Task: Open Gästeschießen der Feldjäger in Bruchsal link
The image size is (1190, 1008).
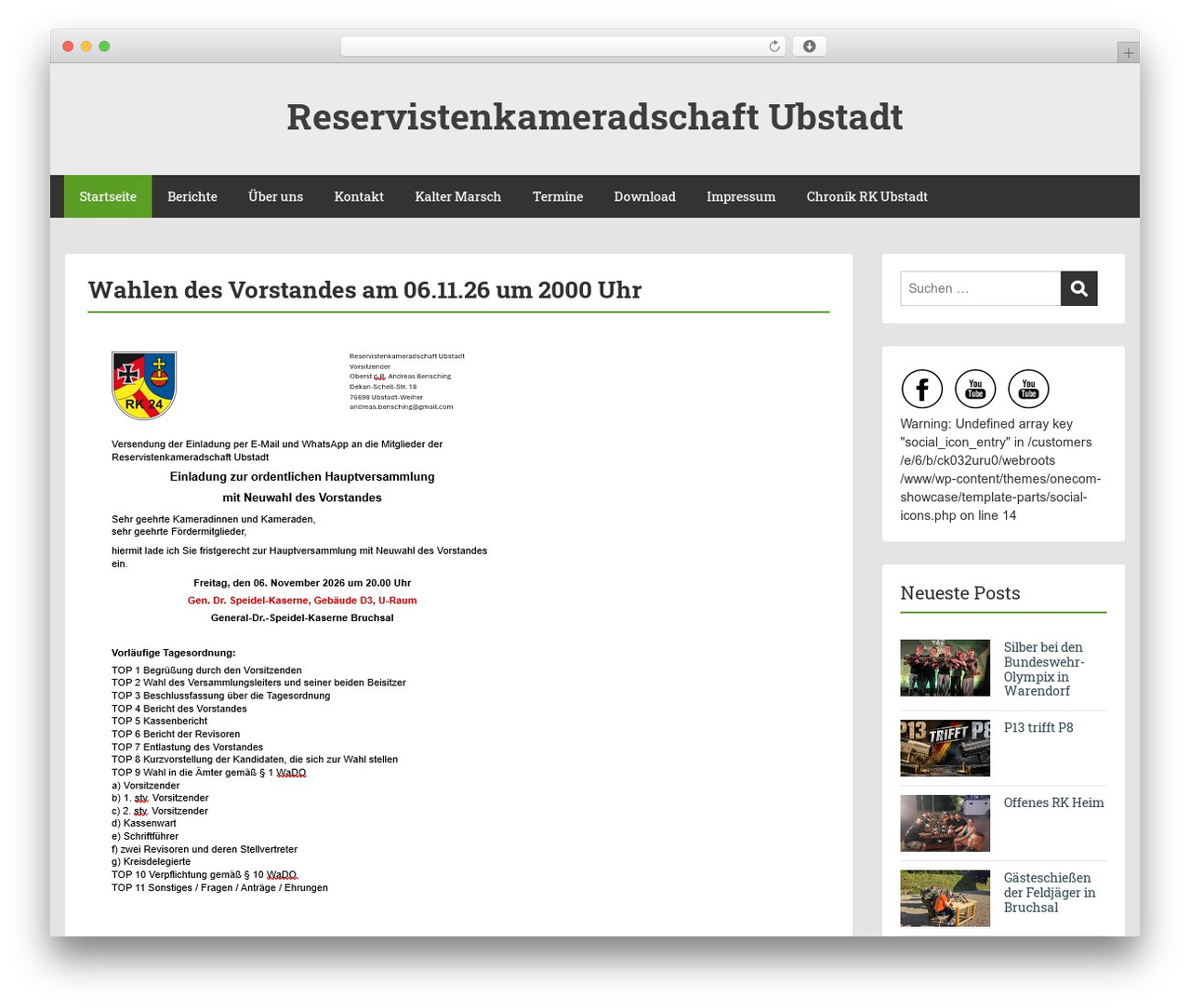Action: coord(1050,893)
